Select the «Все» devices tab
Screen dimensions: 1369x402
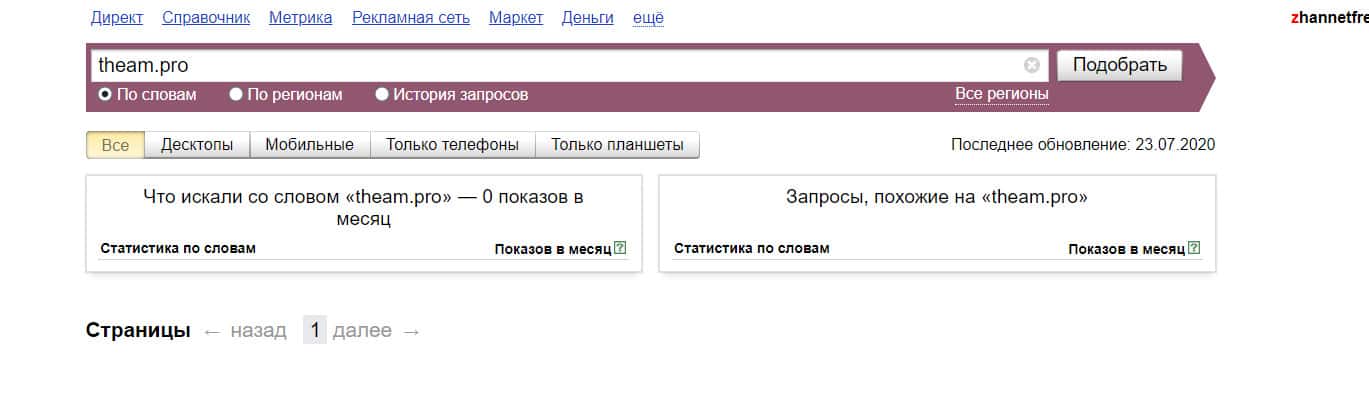[115, 145]
